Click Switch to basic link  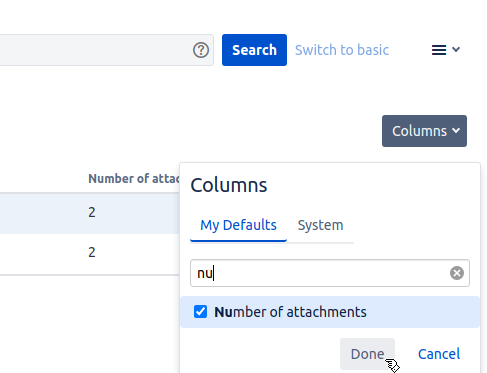(342, 50)
